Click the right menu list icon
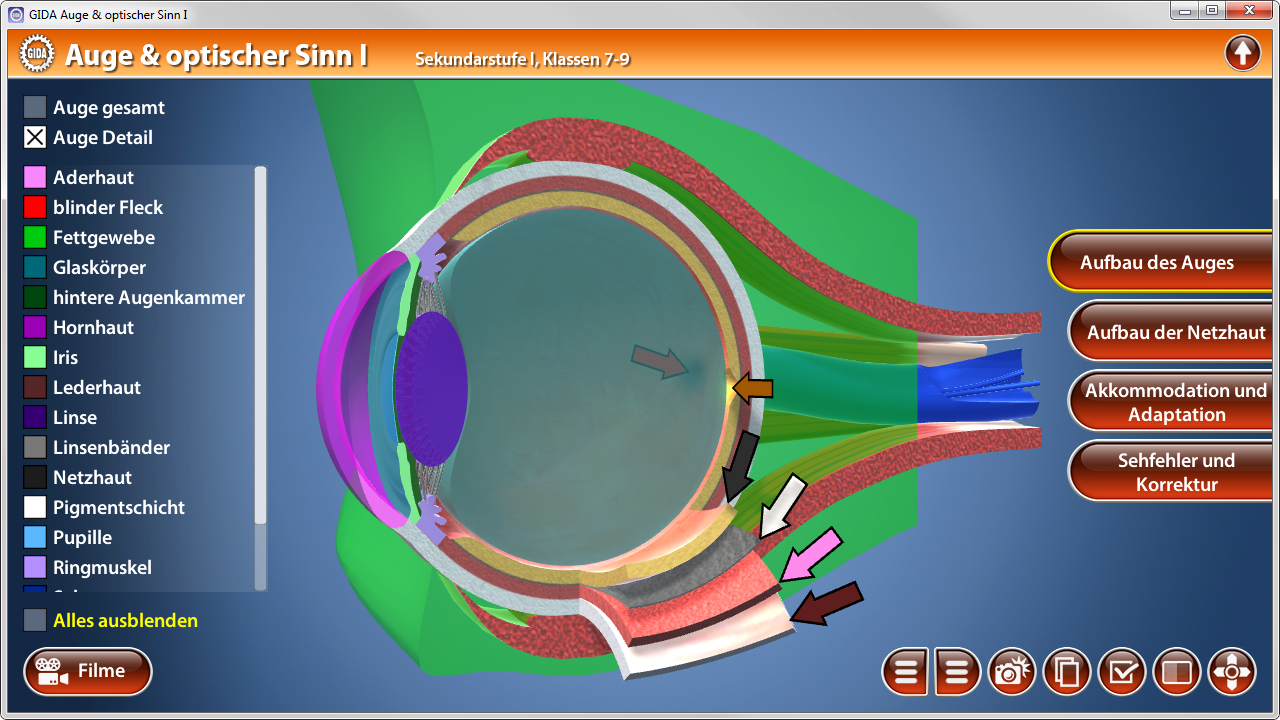1280x720 pixels. pos(957,672)
